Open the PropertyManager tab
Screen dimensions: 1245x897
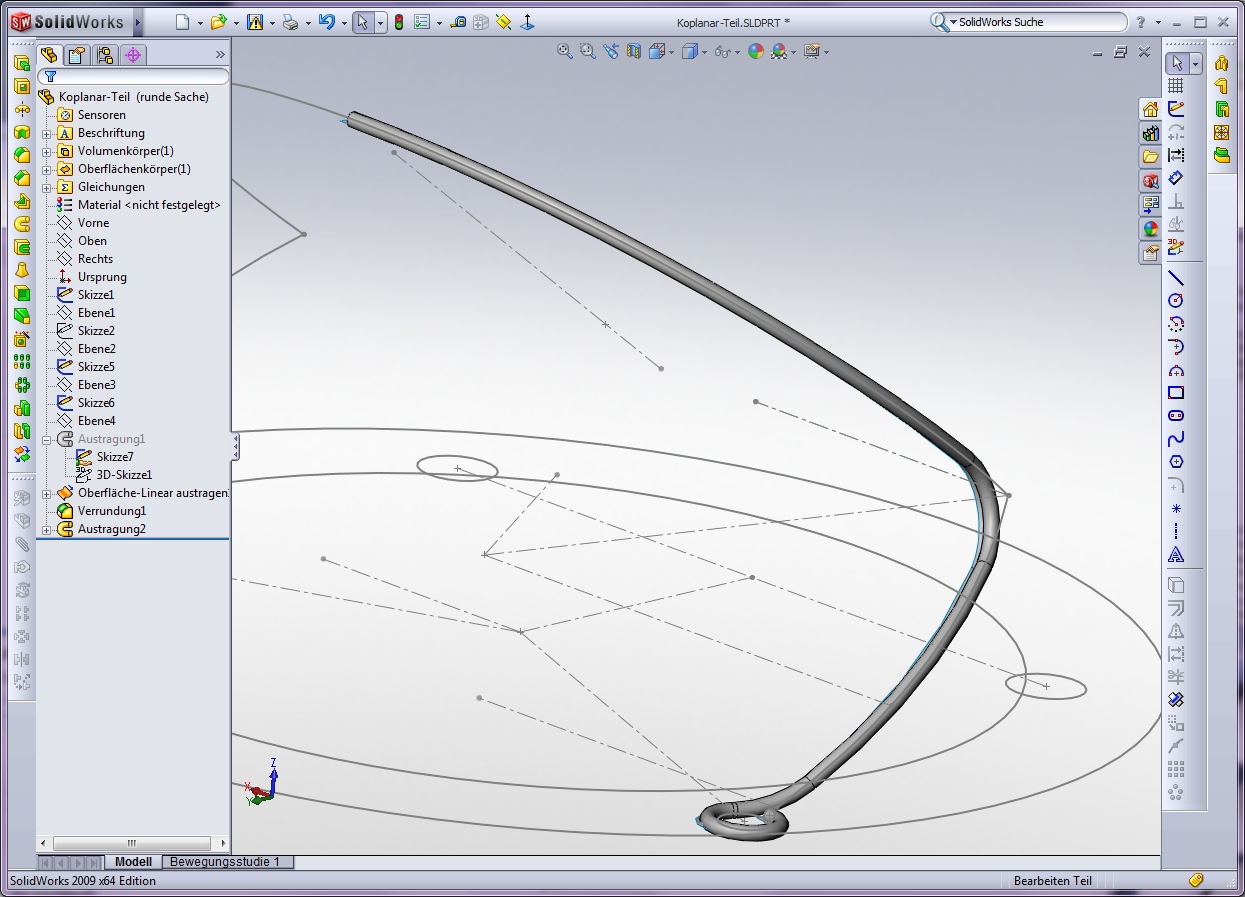[x=76, y=55]
